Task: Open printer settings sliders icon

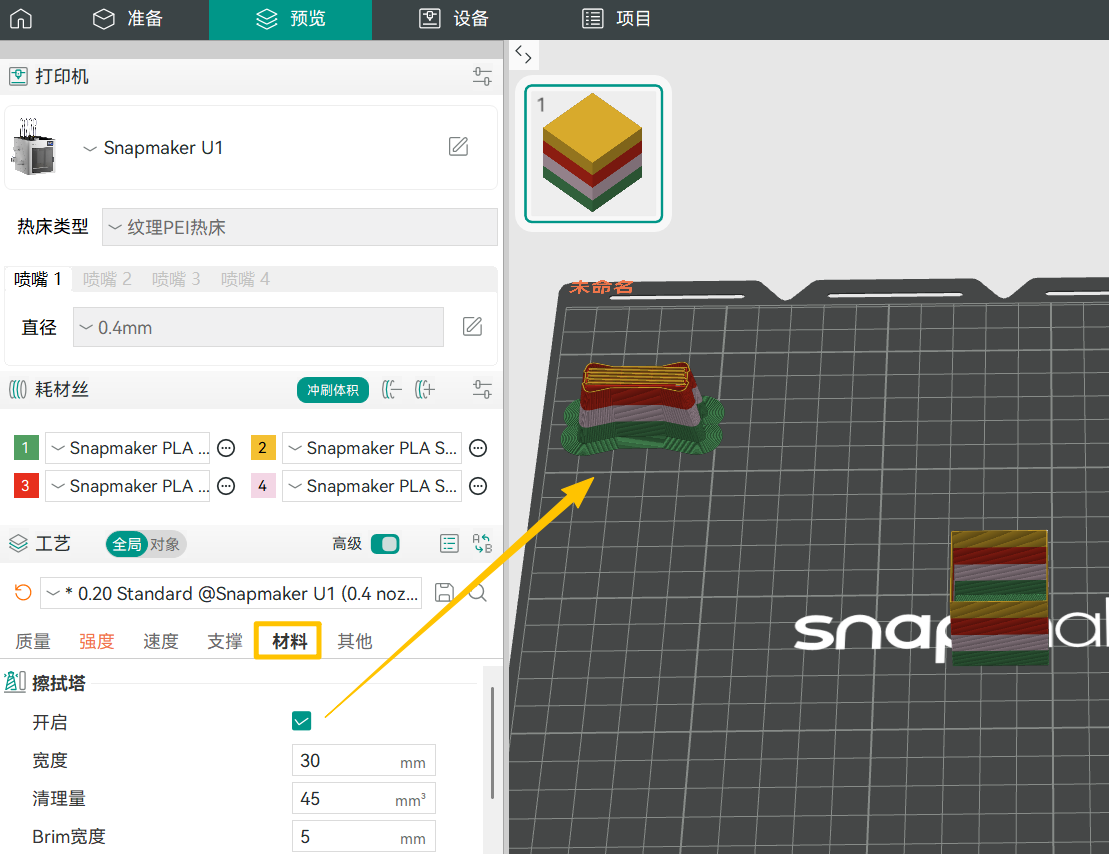Action: (x=482, y=76)
